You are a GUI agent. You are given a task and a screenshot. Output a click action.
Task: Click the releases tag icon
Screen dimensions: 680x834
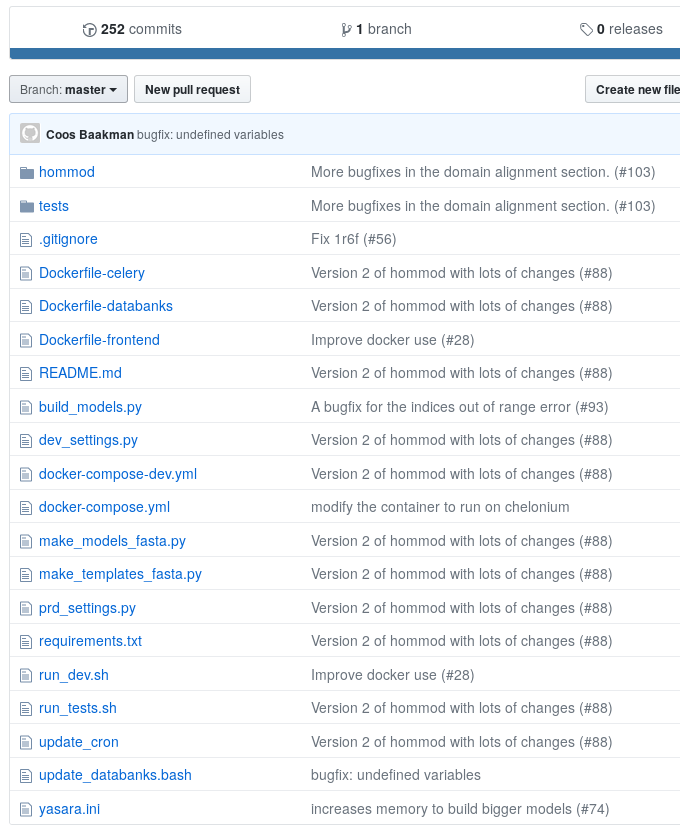(x=586, y=30)
